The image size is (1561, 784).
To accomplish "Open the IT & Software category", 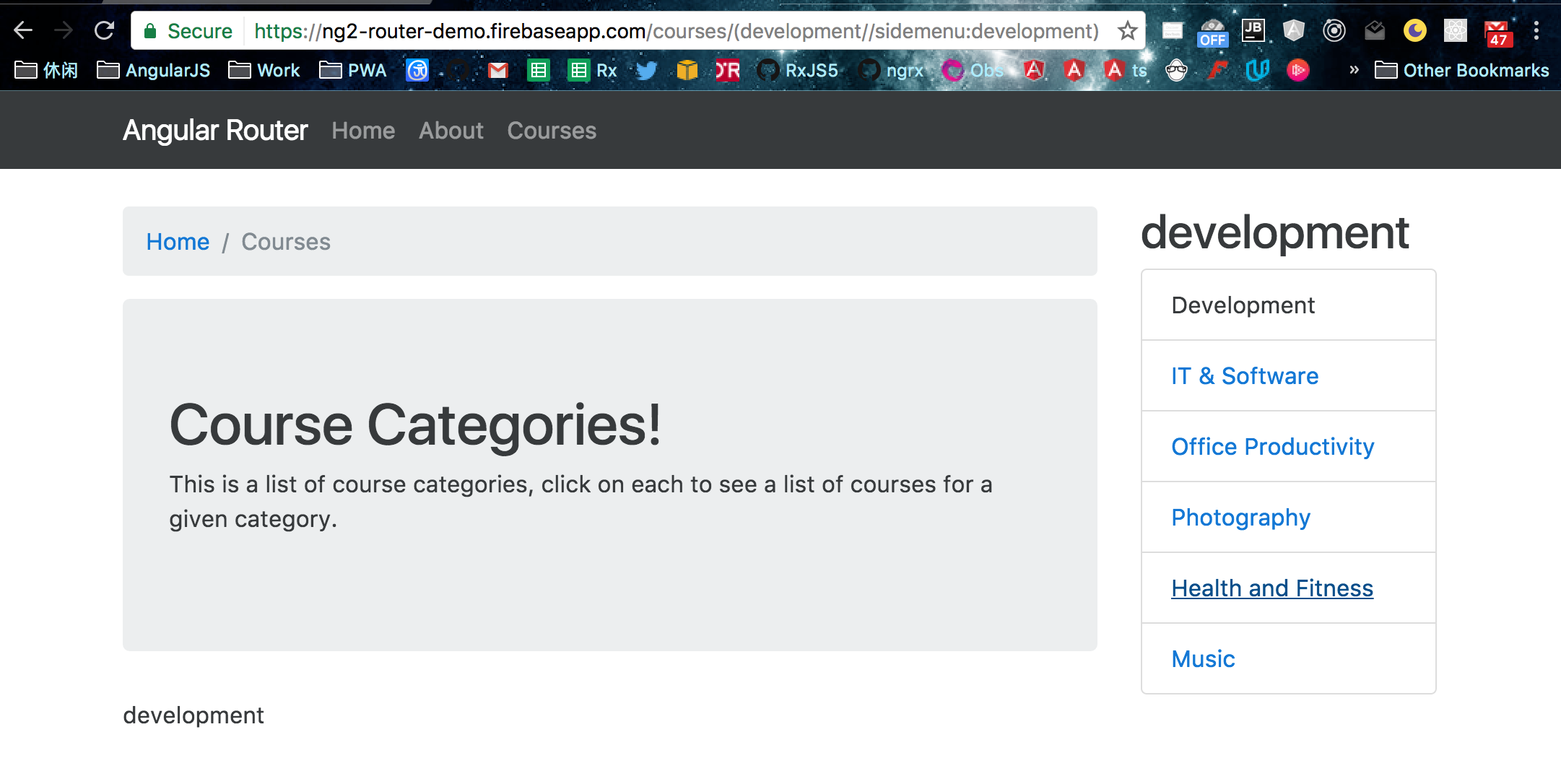I will pos(1245,376).
